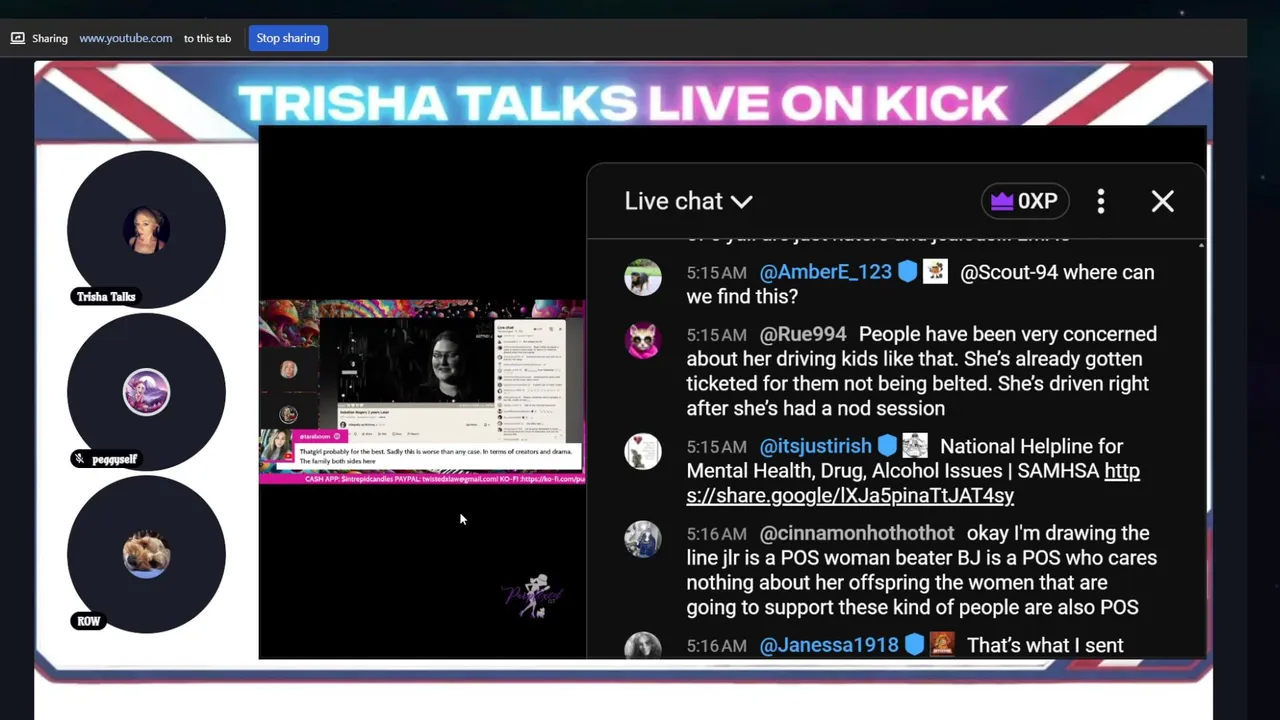Open the @Rue994 username
Screen dimensions: 1280x720
pos(803,334)
